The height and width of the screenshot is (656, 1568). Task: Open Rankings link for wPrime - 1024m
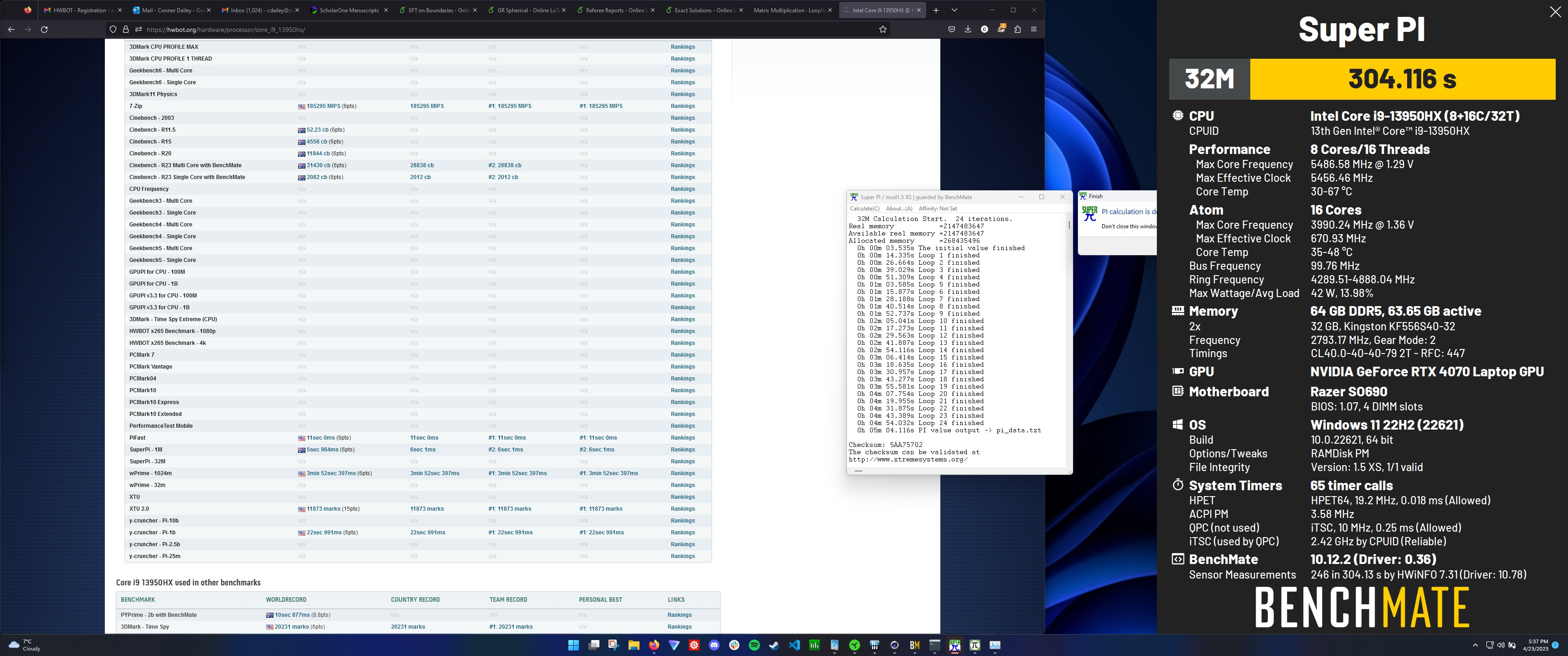coord(682,473)
